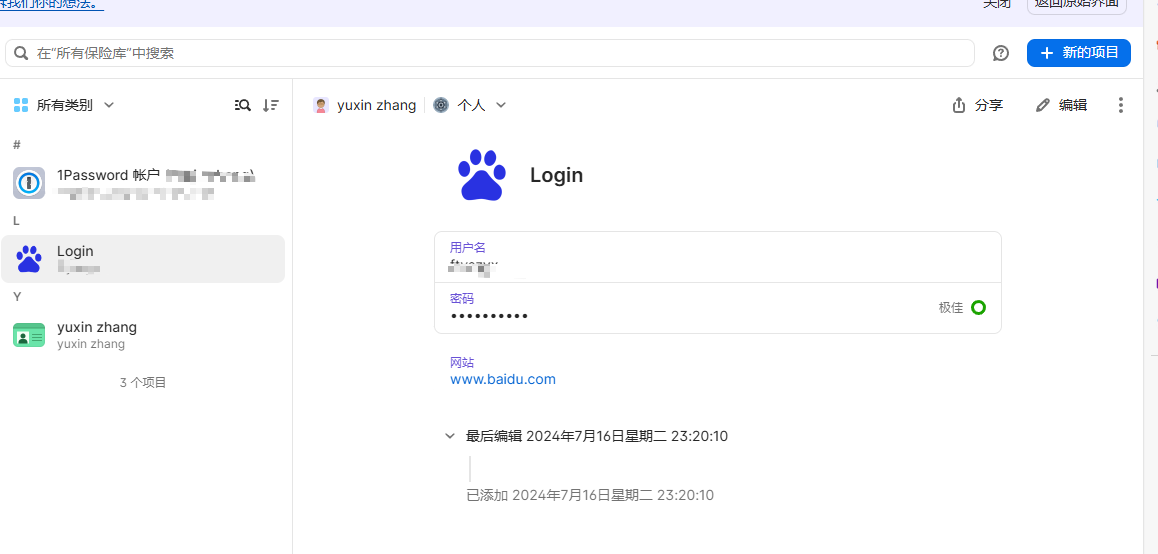The height and width of the screenshot is (554, 1158).
Task: Click the personal vault icon
Action: [x=441, y=105]
